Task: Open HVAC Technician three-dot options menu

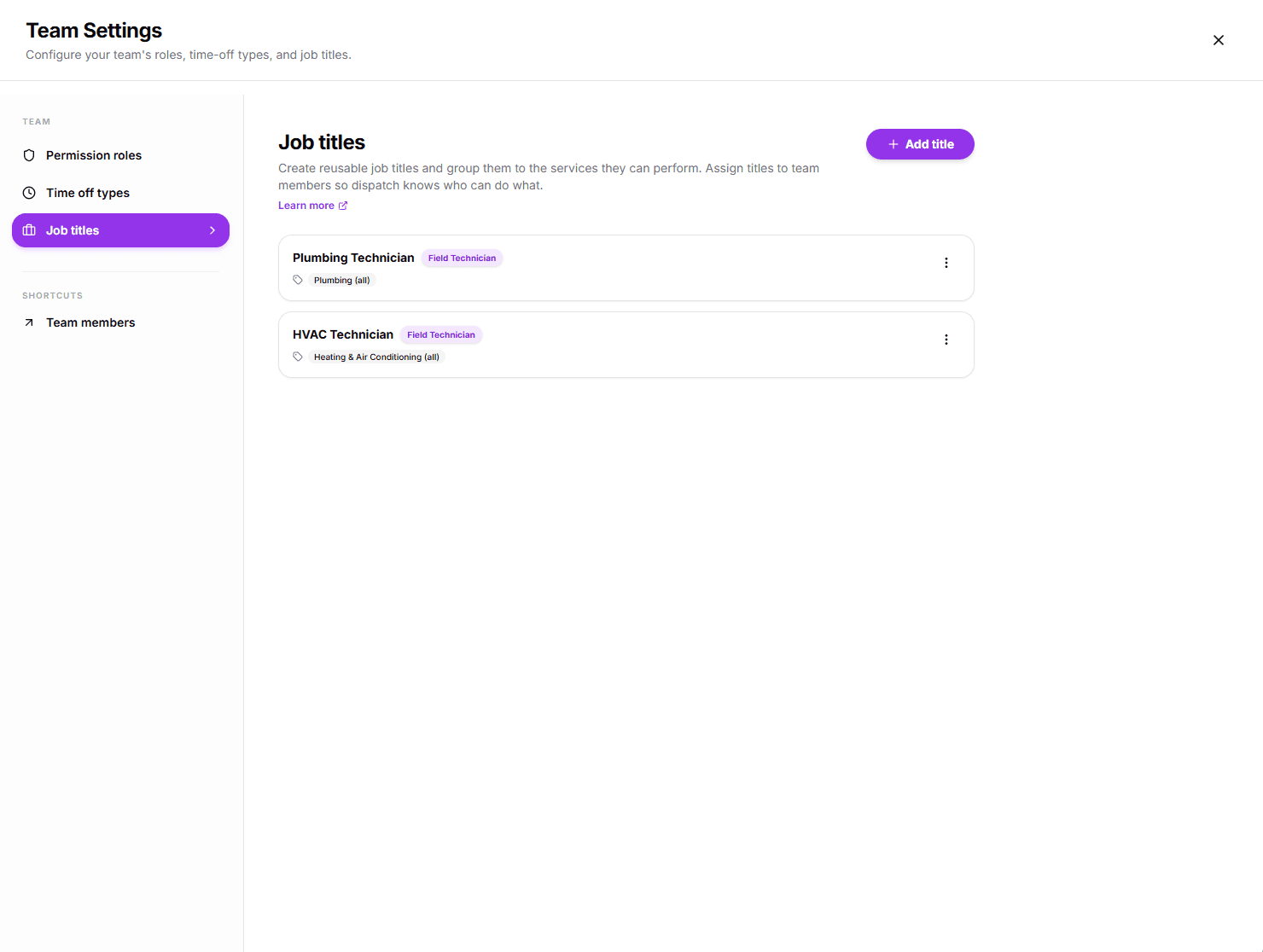Action: pos(946,340)
